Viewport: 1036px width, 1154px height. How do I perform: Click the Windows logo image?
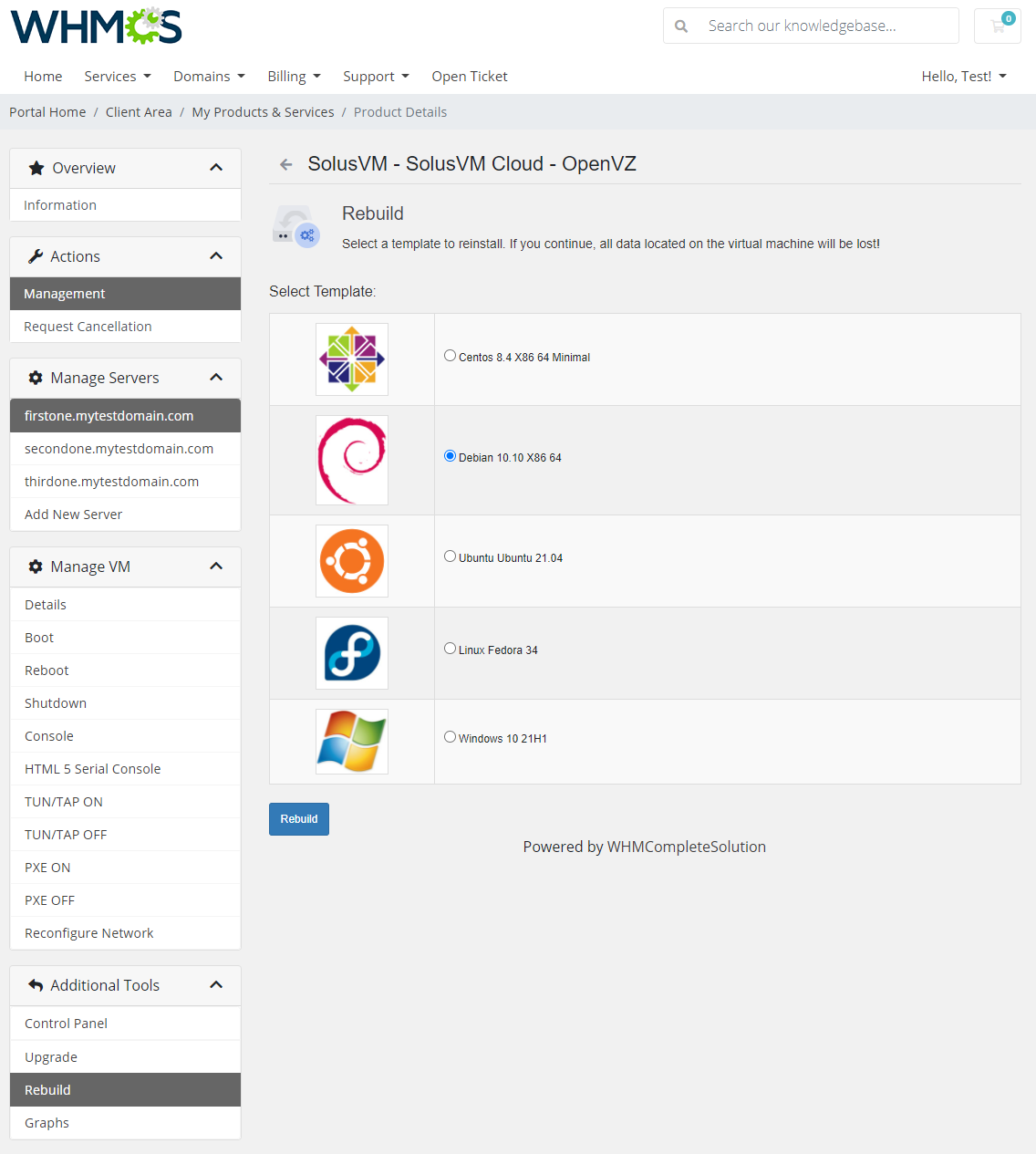351,741
